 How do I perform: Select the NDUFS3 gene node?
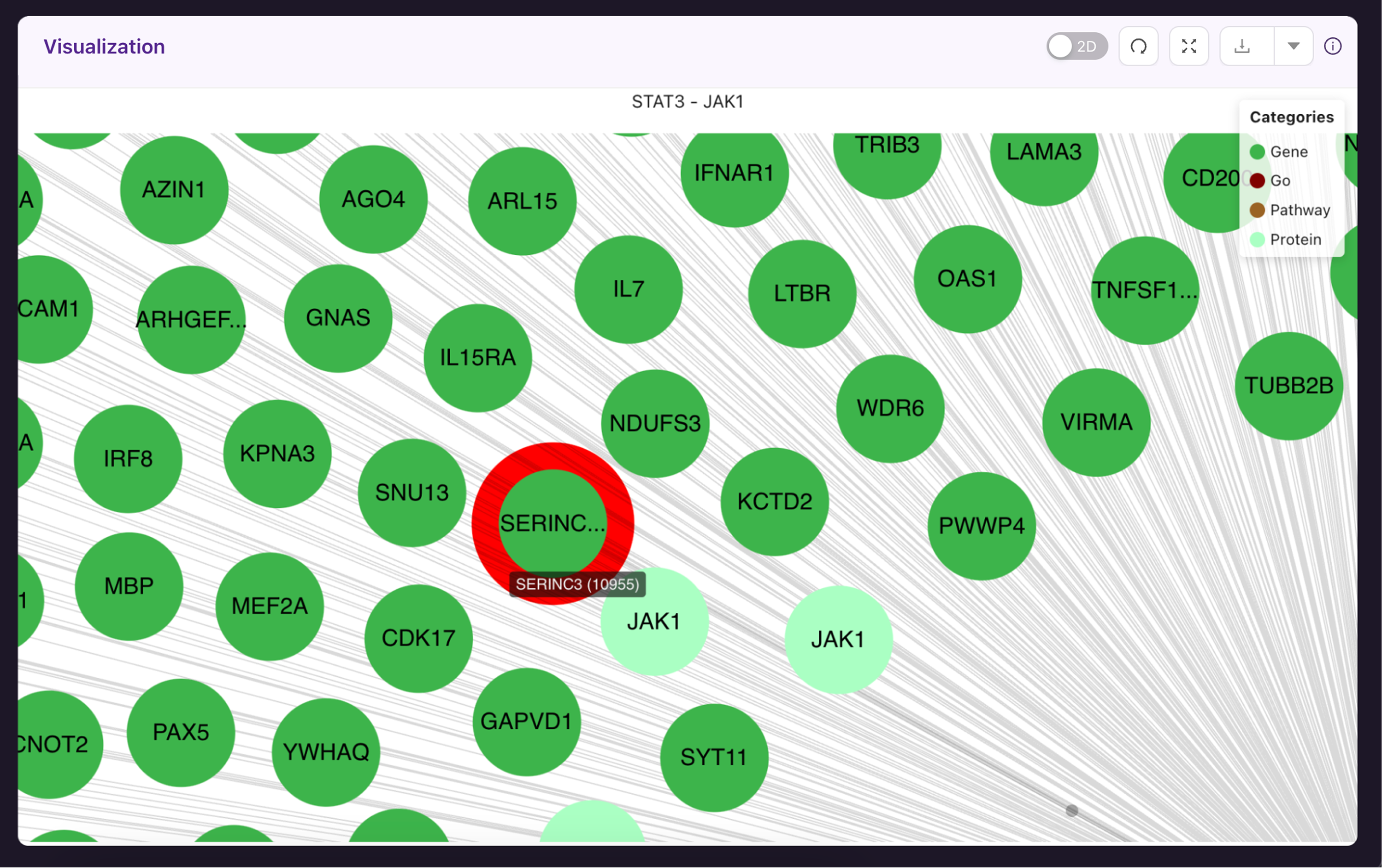click(x=655, y=424)
